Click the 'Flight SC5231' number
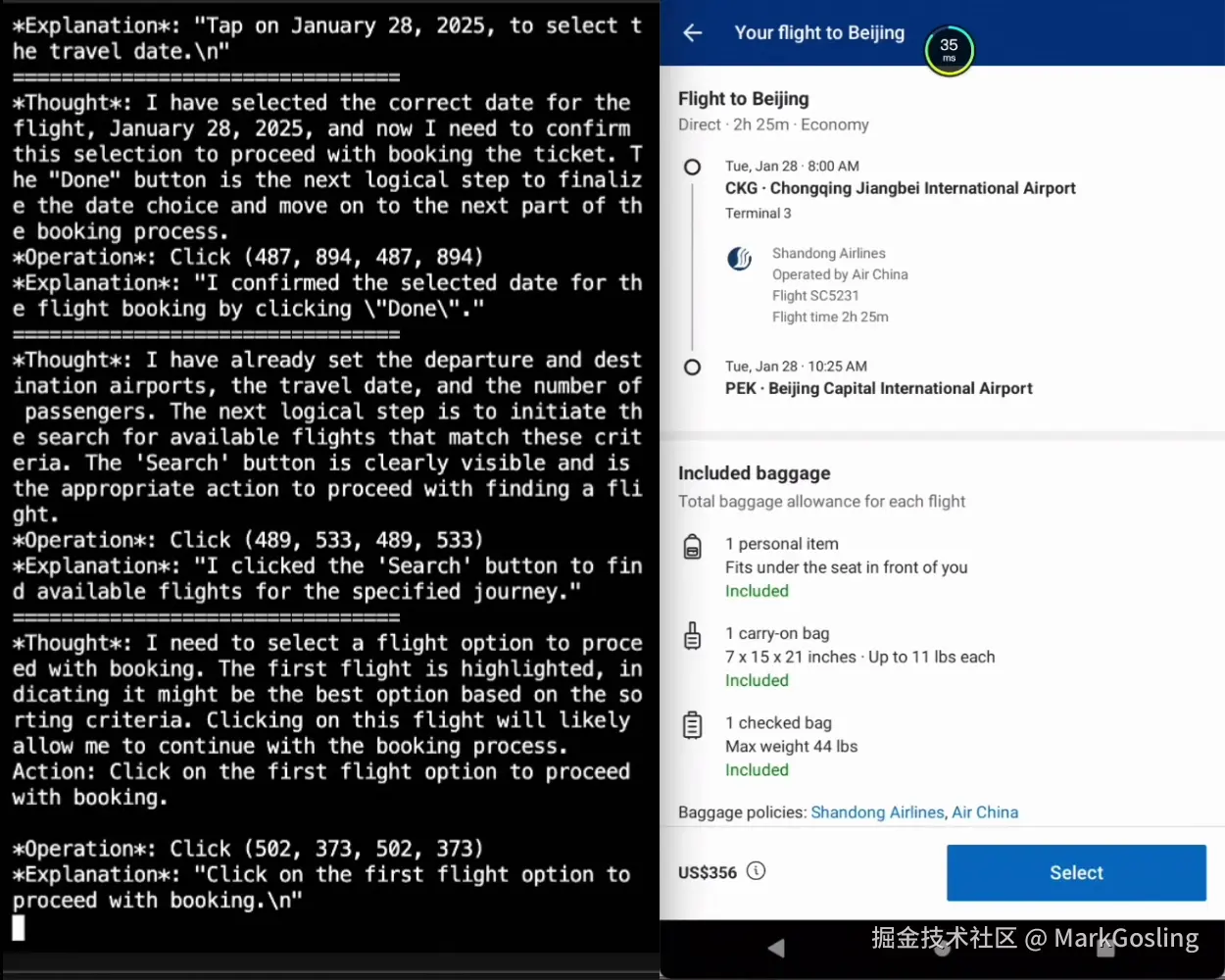The width and height of the screenshot is (1225, 980). [815, 296]
